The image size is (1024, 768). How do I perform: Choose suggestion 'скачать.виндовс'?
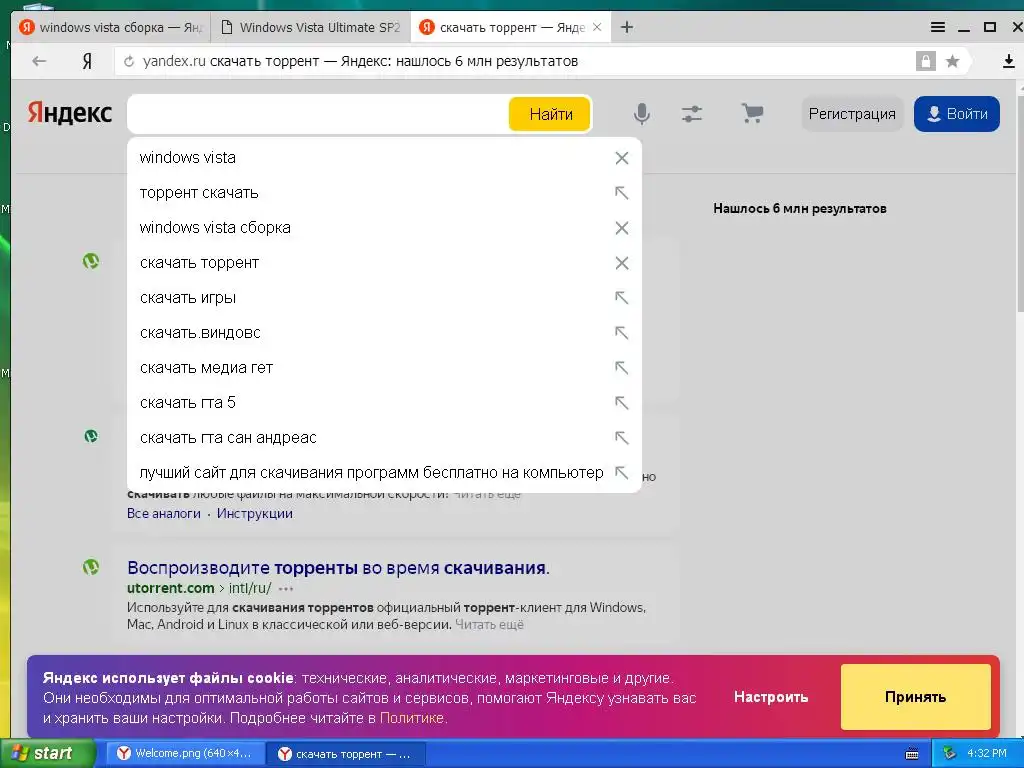384,333
